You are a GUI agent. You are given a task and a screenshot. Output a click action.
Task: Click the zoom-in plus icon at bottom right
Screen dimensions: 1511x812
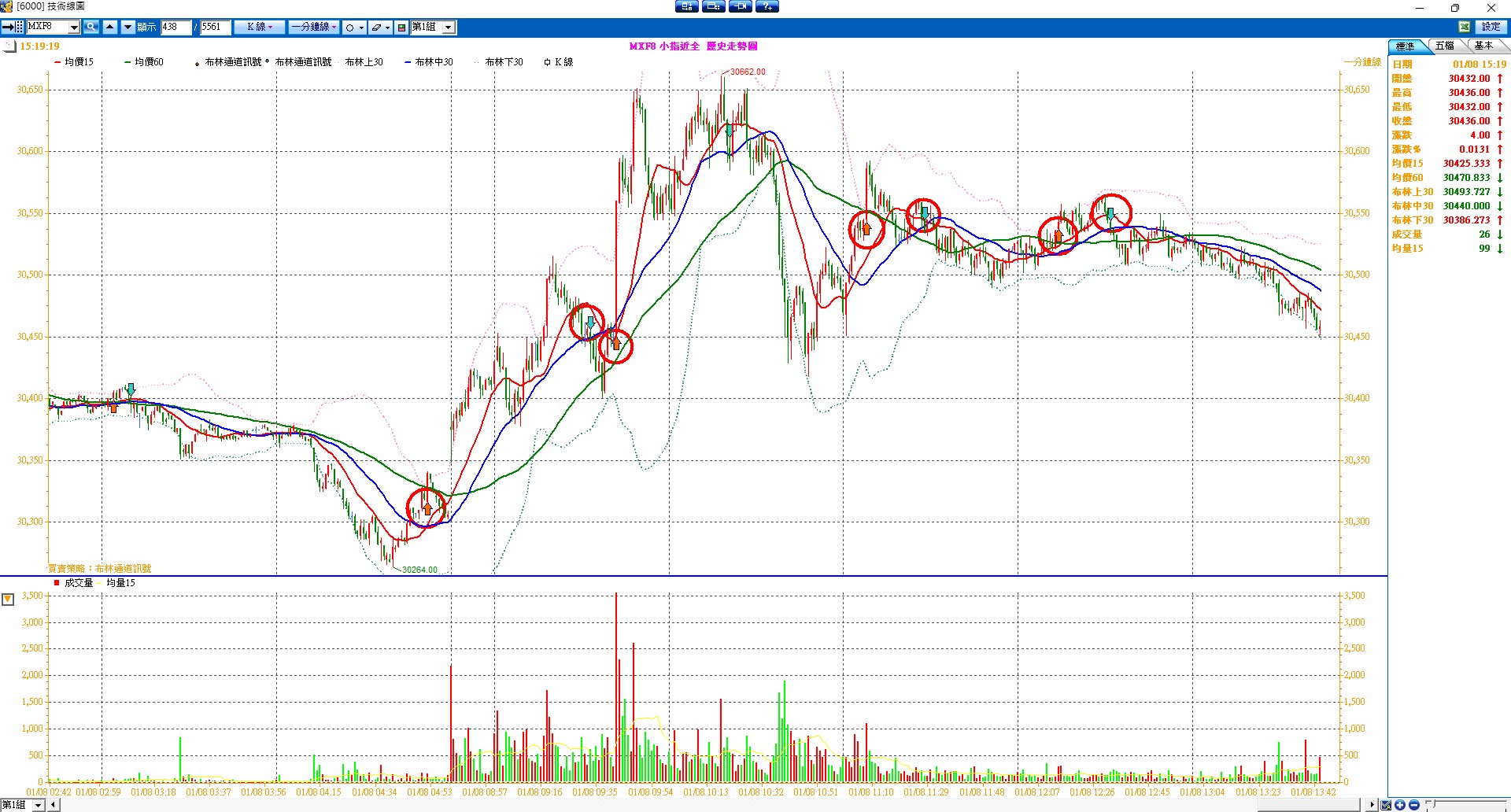pyautogui.click(x=1400, y=805)
